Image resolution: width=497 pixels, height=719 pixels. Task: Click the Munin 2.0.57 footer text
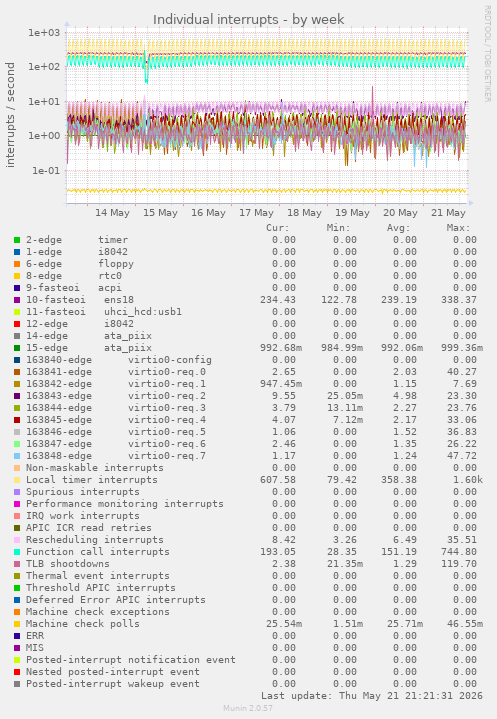pos(248,708)
